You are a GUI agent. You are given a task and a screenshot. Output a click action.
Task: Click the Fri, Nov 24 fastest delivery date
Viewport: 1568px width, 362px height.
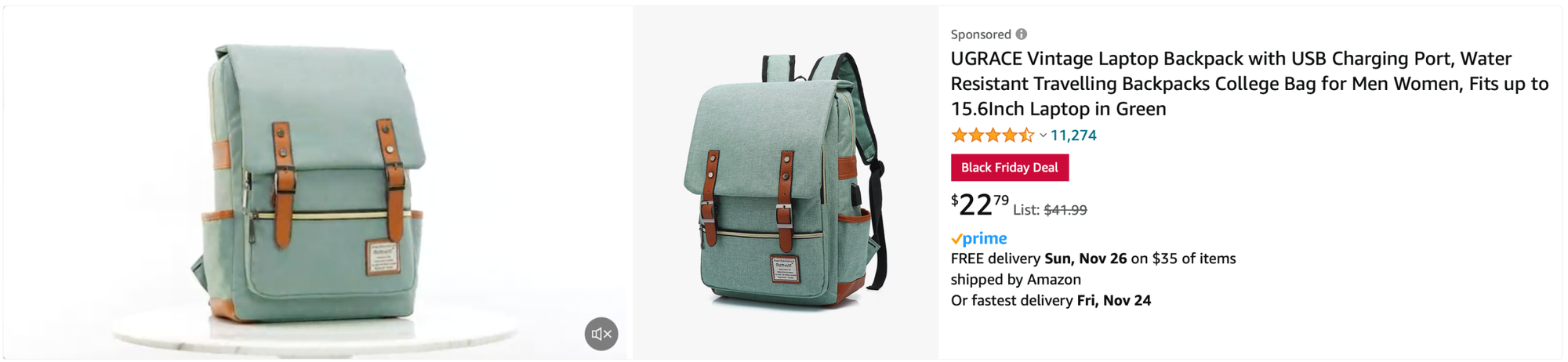[x=1114, y=301]
